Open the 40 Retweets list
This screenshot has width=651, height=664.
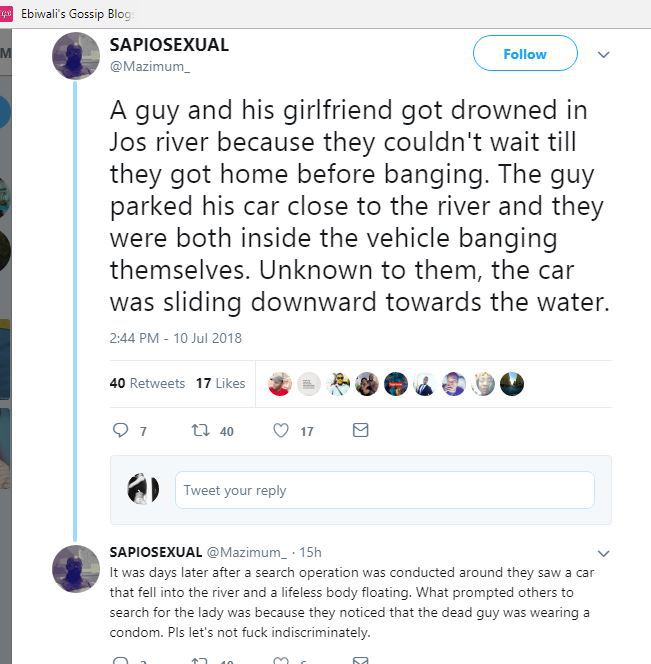(147, 383)
